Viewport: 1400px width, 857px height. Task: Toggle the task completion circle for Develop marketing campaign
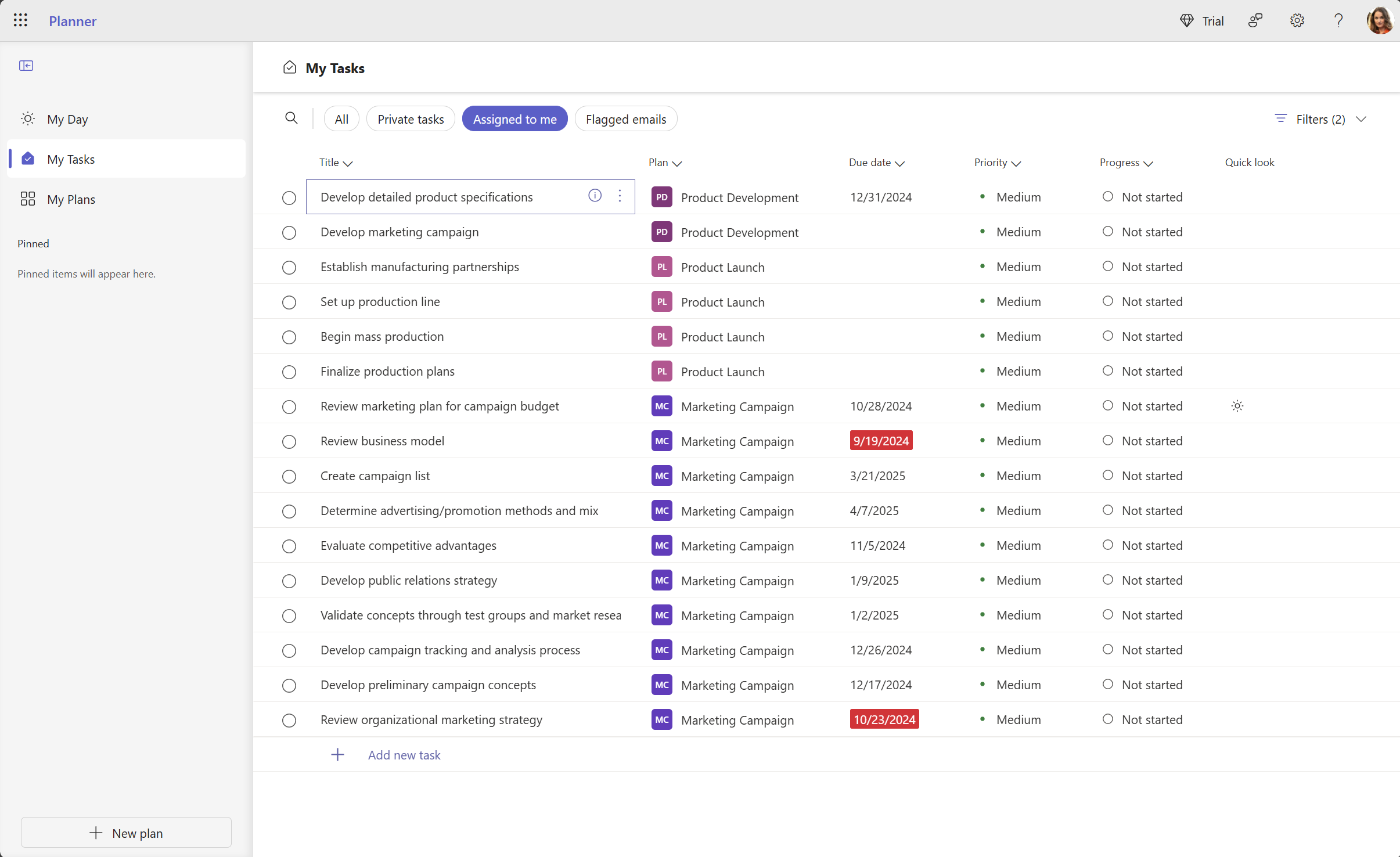(x=288, y=232)
